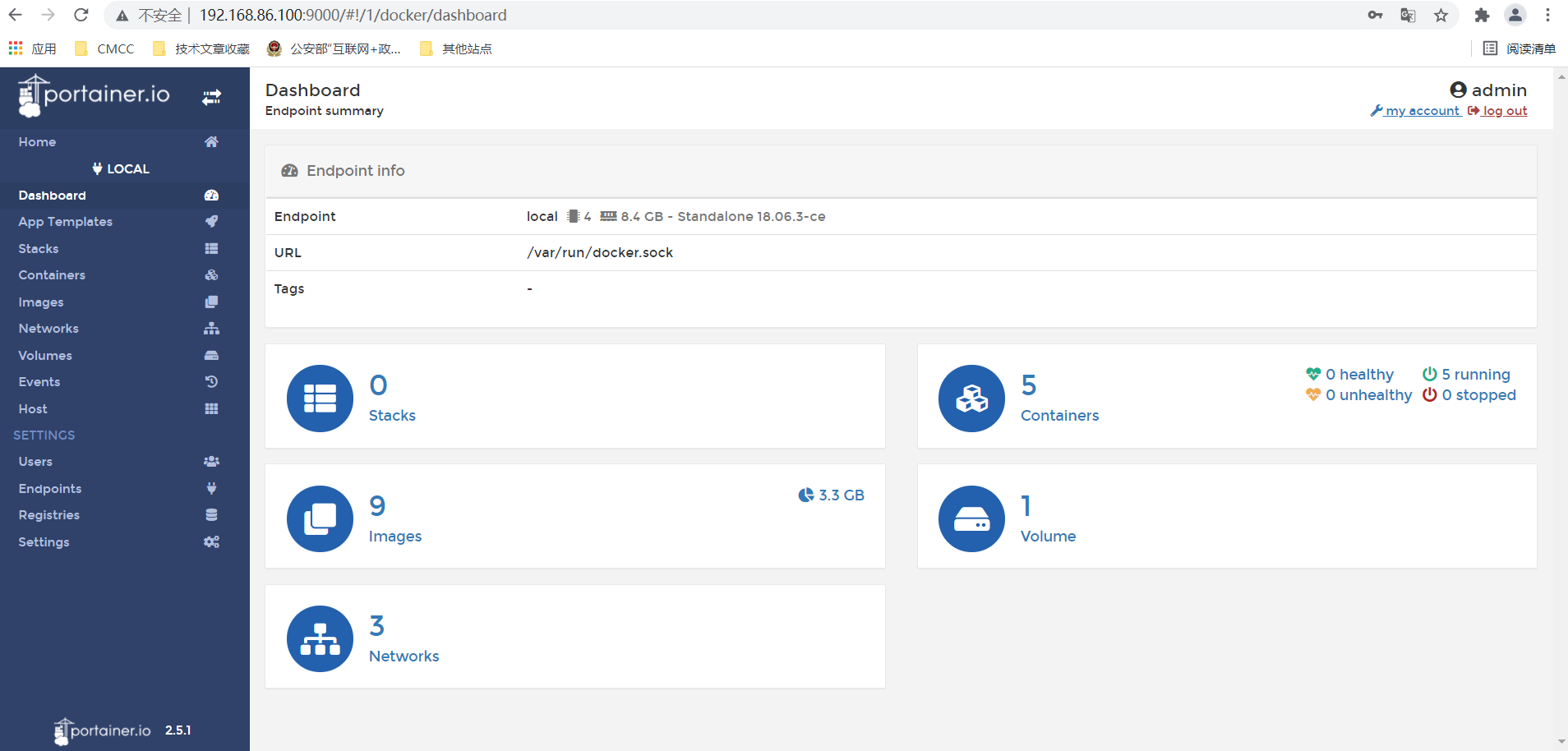Click the browser address bar URL
Image resolution: width=1568 pixels, height=751 pixels.
pyautogui.click(x=353, y=15)
